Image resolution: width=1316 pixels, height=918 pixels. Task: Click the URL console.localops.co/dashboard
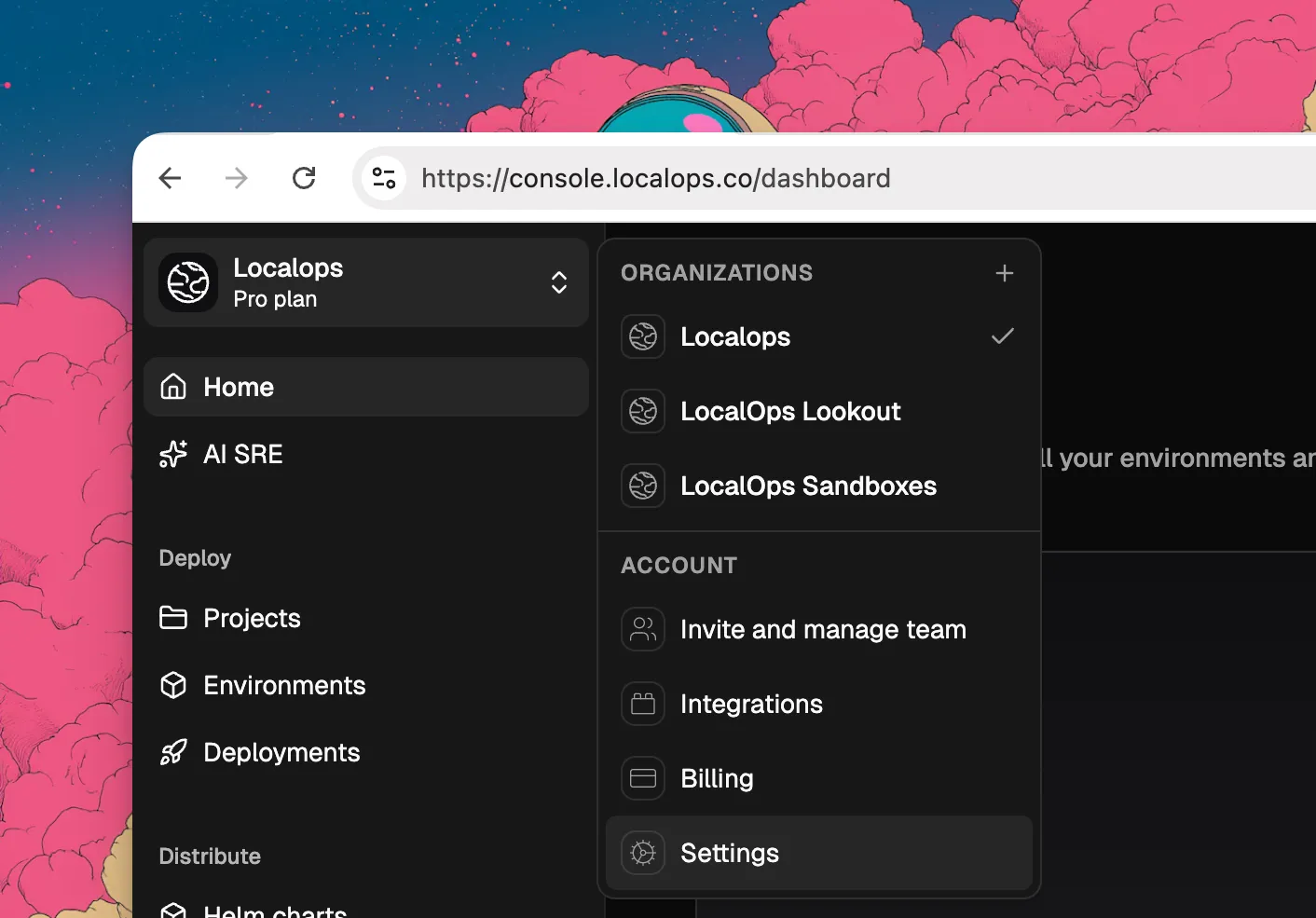pos(656,178)
